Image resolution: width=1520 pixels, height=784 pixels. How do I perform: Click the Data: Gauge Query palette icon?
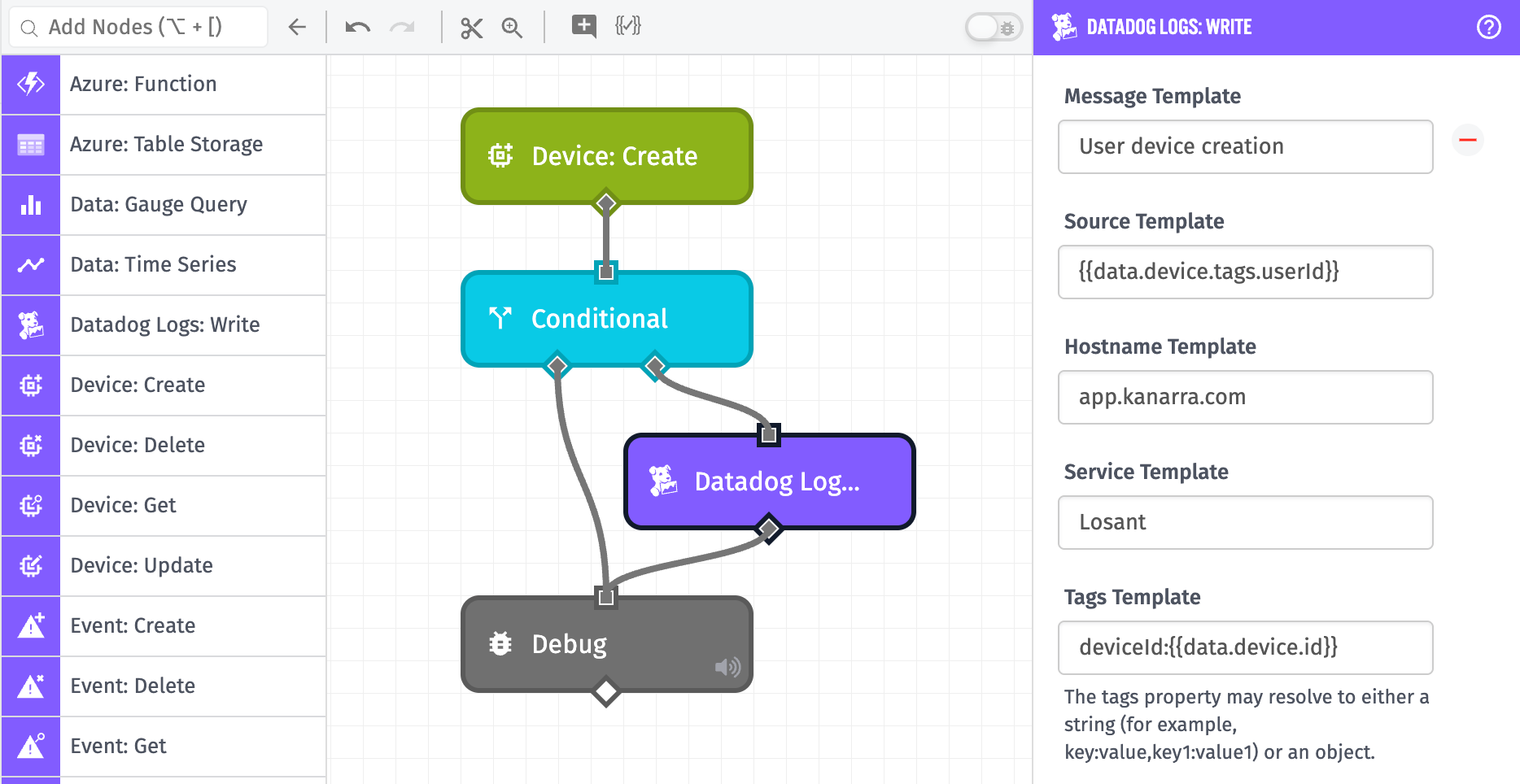pos(31,205)
